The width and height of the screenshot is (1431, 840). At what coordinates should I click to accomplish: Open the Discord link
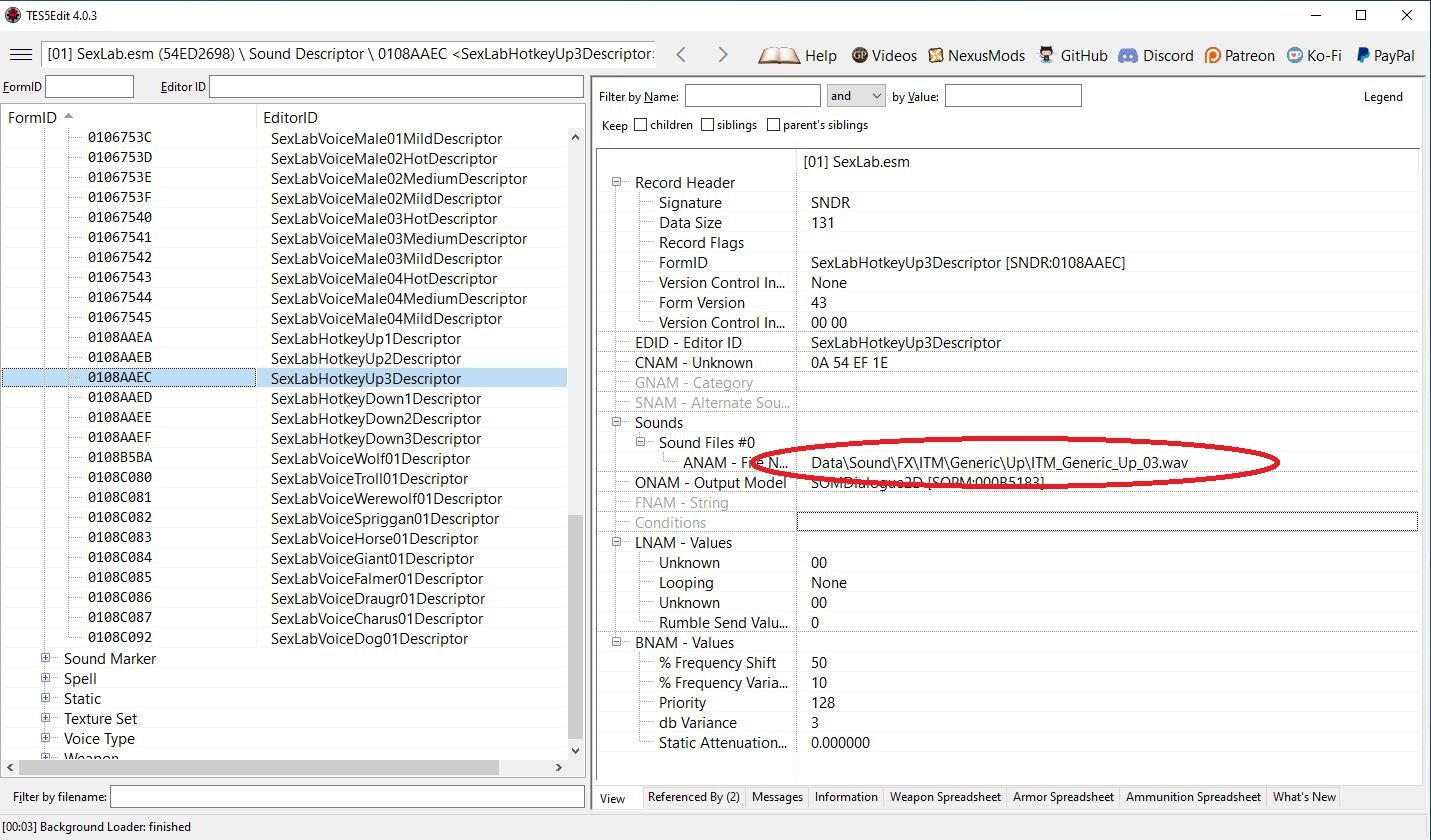[1156, 56]
